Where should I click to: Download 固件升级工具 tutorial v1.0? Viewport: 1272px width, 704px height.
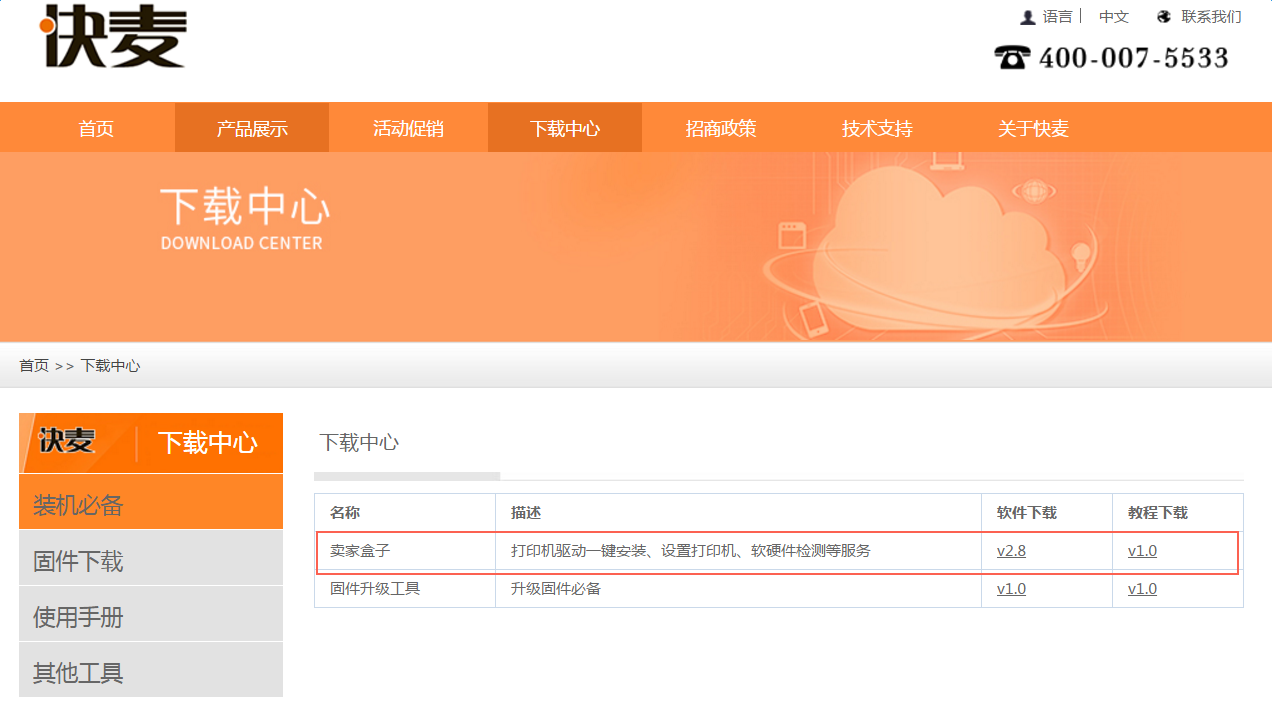(1142, 589)
